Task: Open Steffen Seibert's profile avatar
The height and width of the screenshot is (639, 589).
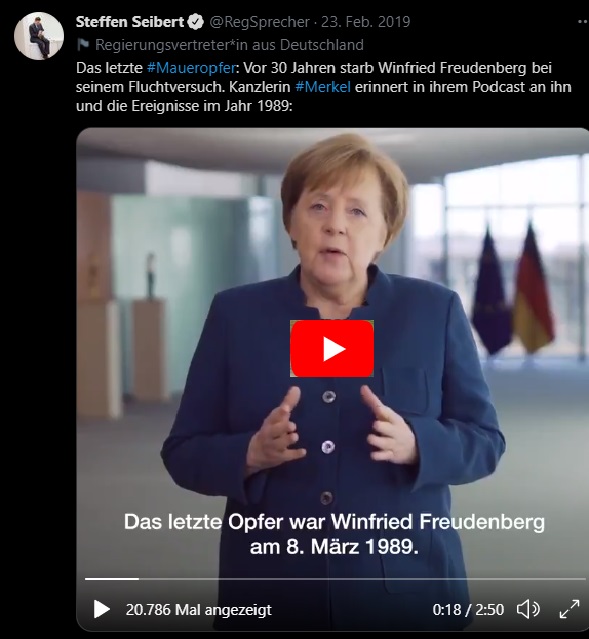Action: (39, 36)
